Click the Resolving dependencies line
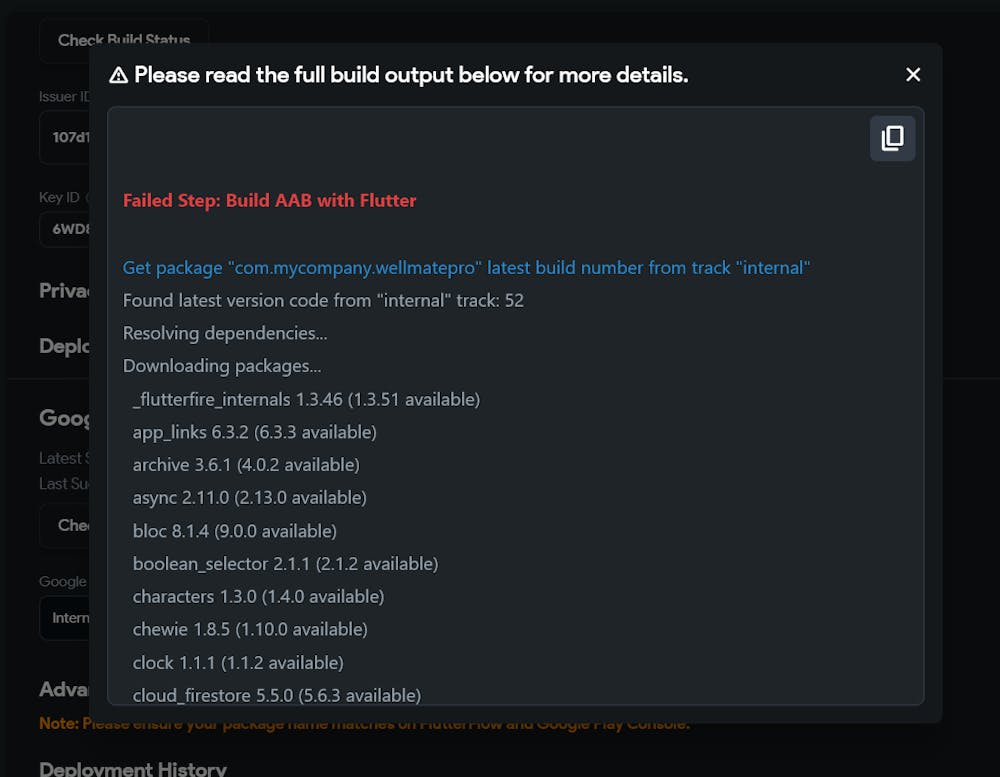 coord(225,333)
